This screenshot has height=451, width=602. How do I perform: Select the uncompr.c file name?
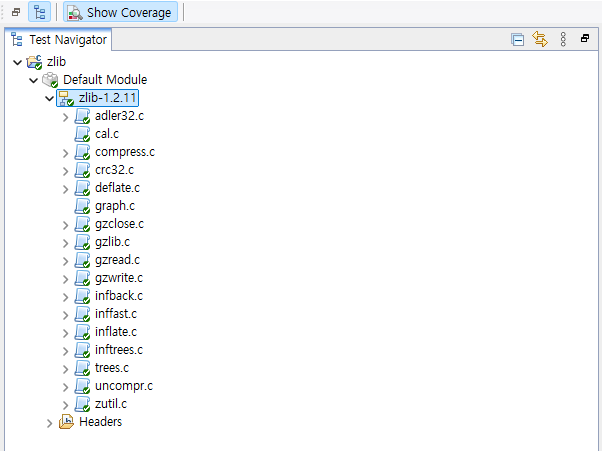tap(124, 386)
